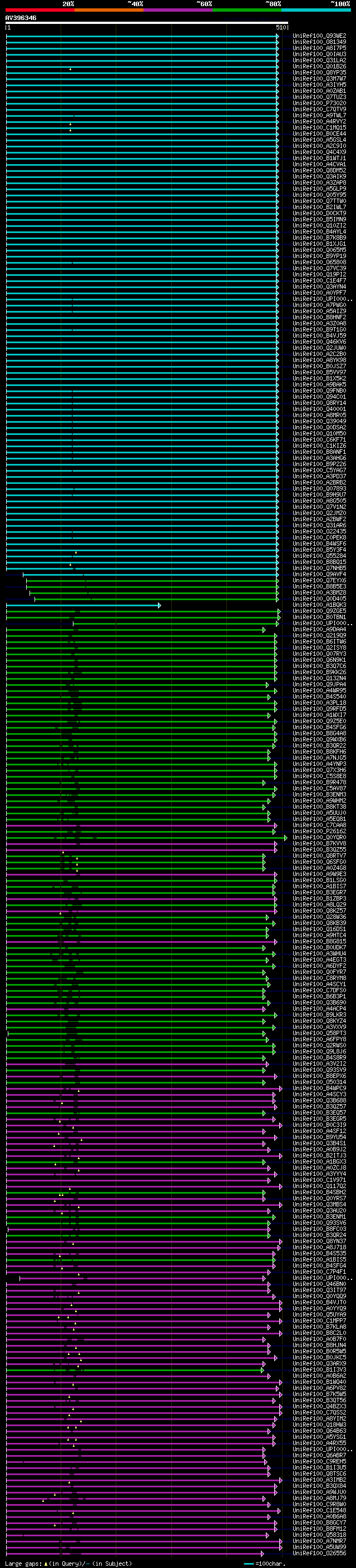
Task: Click the alignment bar for UniRef100_Q0YQR0
Action: [147, 838]
